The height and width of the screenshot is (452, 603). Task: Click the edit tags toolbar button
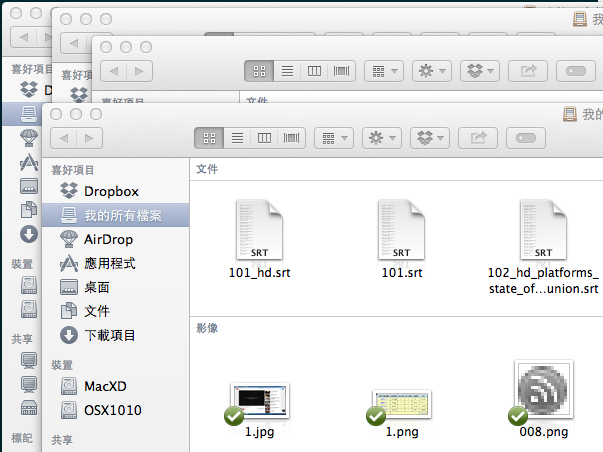click(x=527, y=137)
